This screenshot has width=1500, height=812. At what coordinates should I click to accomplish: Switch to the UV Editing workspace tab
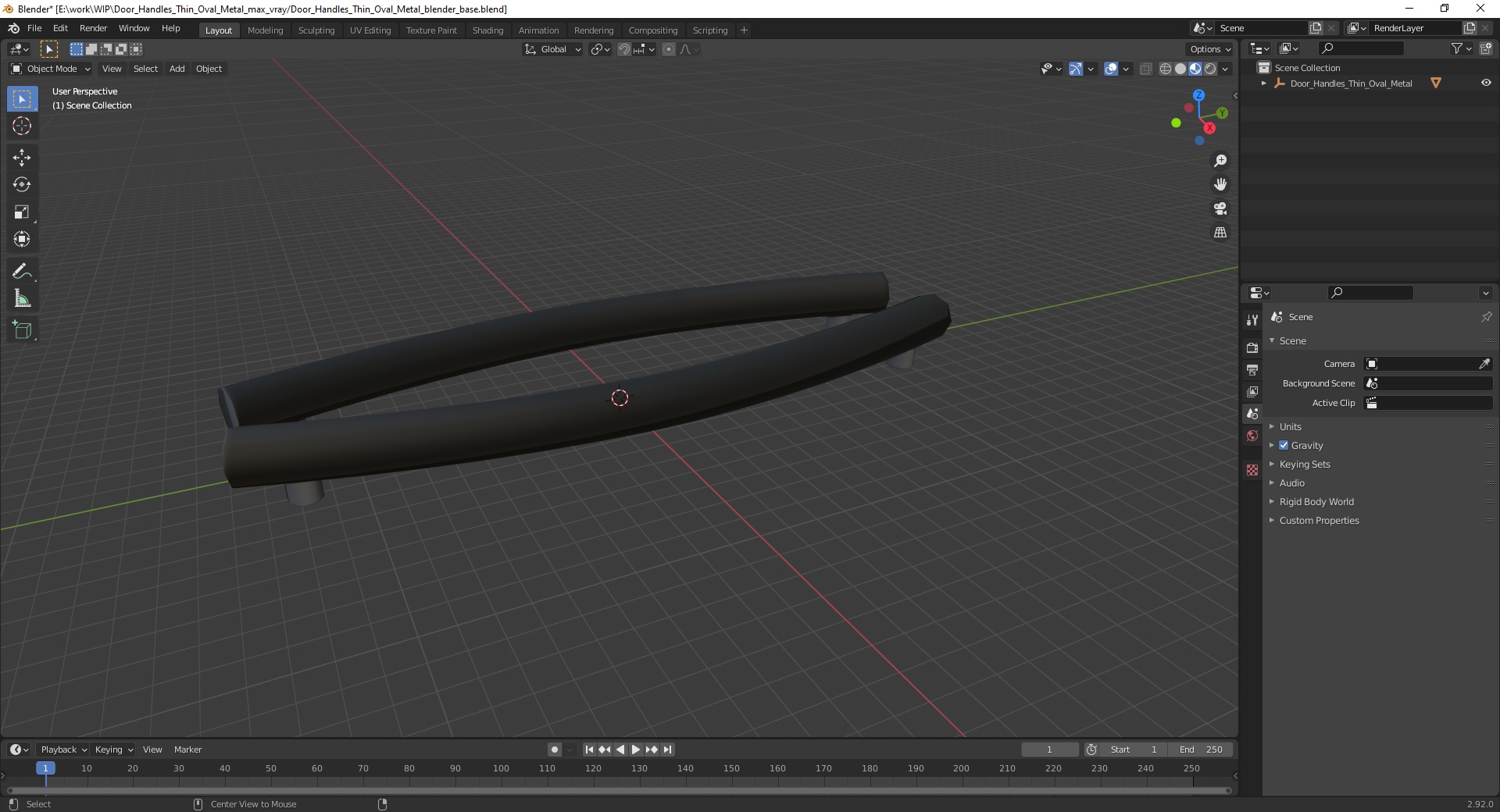click(x=370, y=30)
